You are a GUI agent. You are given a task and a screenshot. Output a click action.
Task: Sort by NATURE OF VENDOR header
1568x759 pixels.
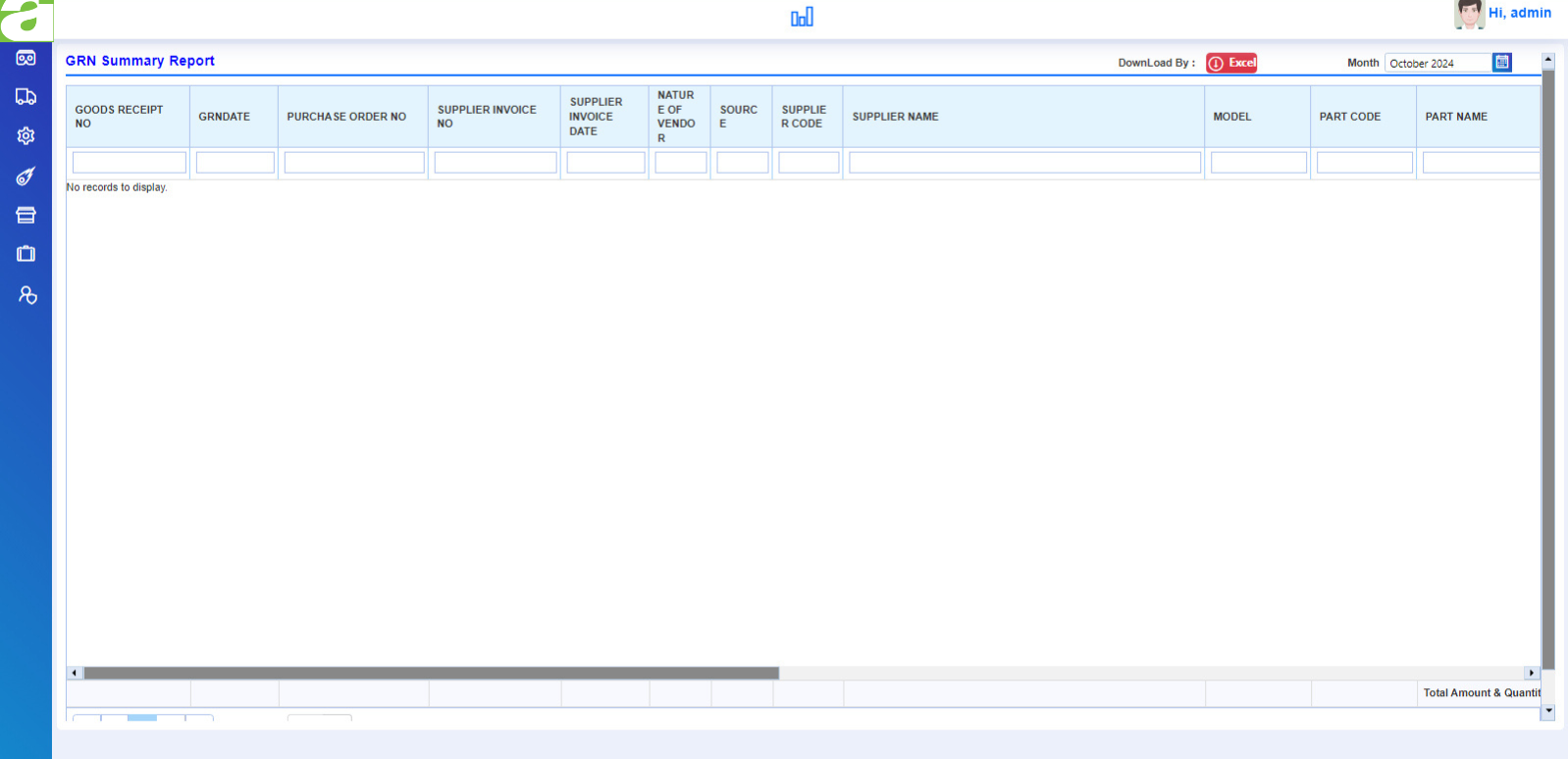[676, 117]
